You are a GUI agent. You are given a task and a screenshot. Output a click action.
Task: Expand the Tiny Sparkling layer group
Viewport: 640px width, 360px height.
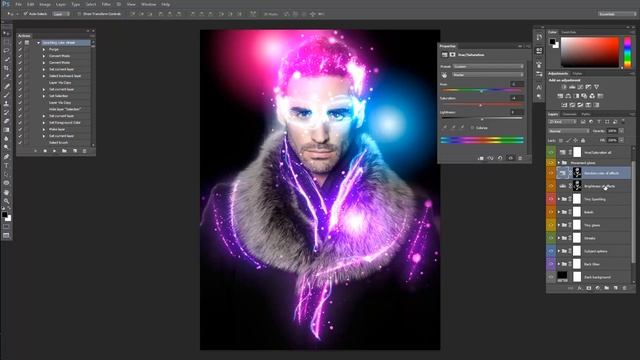point(559,199)
